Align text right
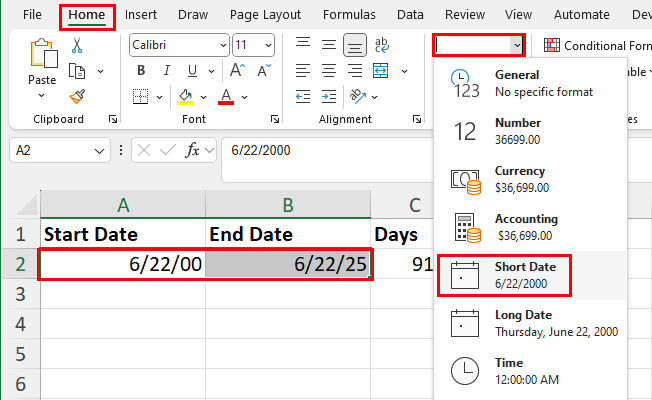Screen dimensions: 652x400 point(355,71)
